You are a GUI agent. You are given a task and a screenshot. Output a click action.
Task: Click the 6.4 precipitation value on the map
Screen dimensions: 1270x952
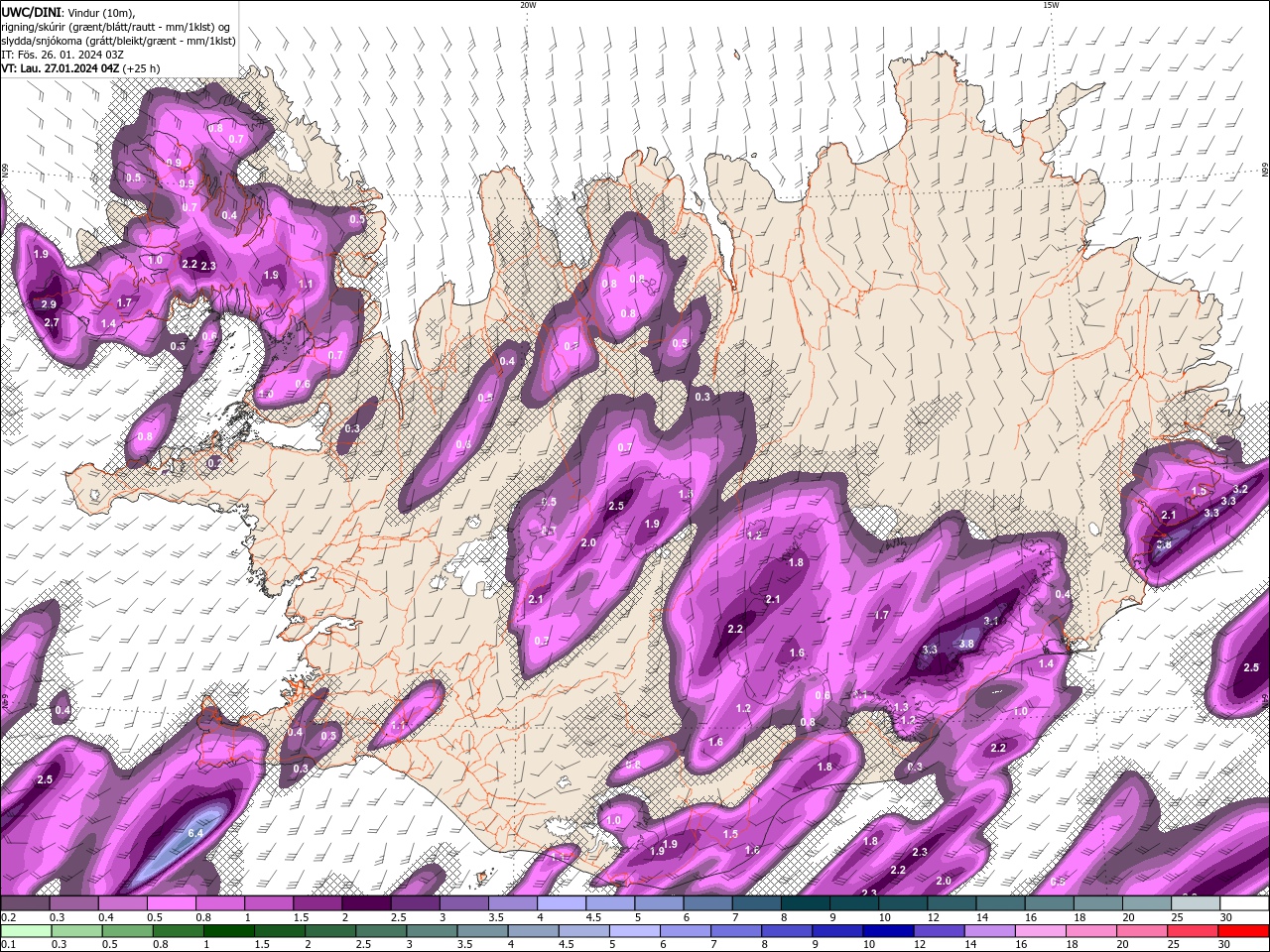[195, 834]
